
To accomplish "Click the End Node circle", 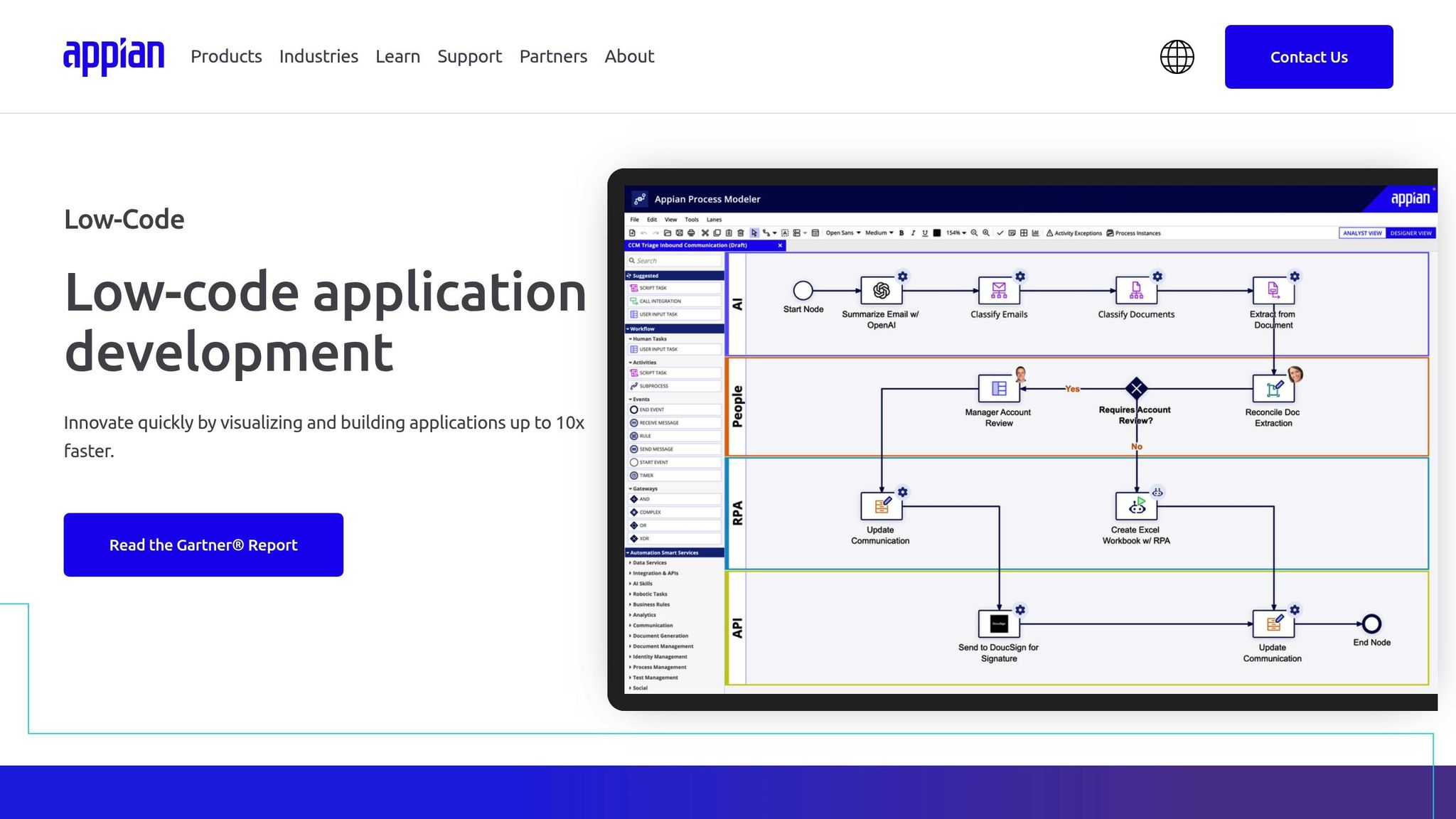I will [1371, 623].
